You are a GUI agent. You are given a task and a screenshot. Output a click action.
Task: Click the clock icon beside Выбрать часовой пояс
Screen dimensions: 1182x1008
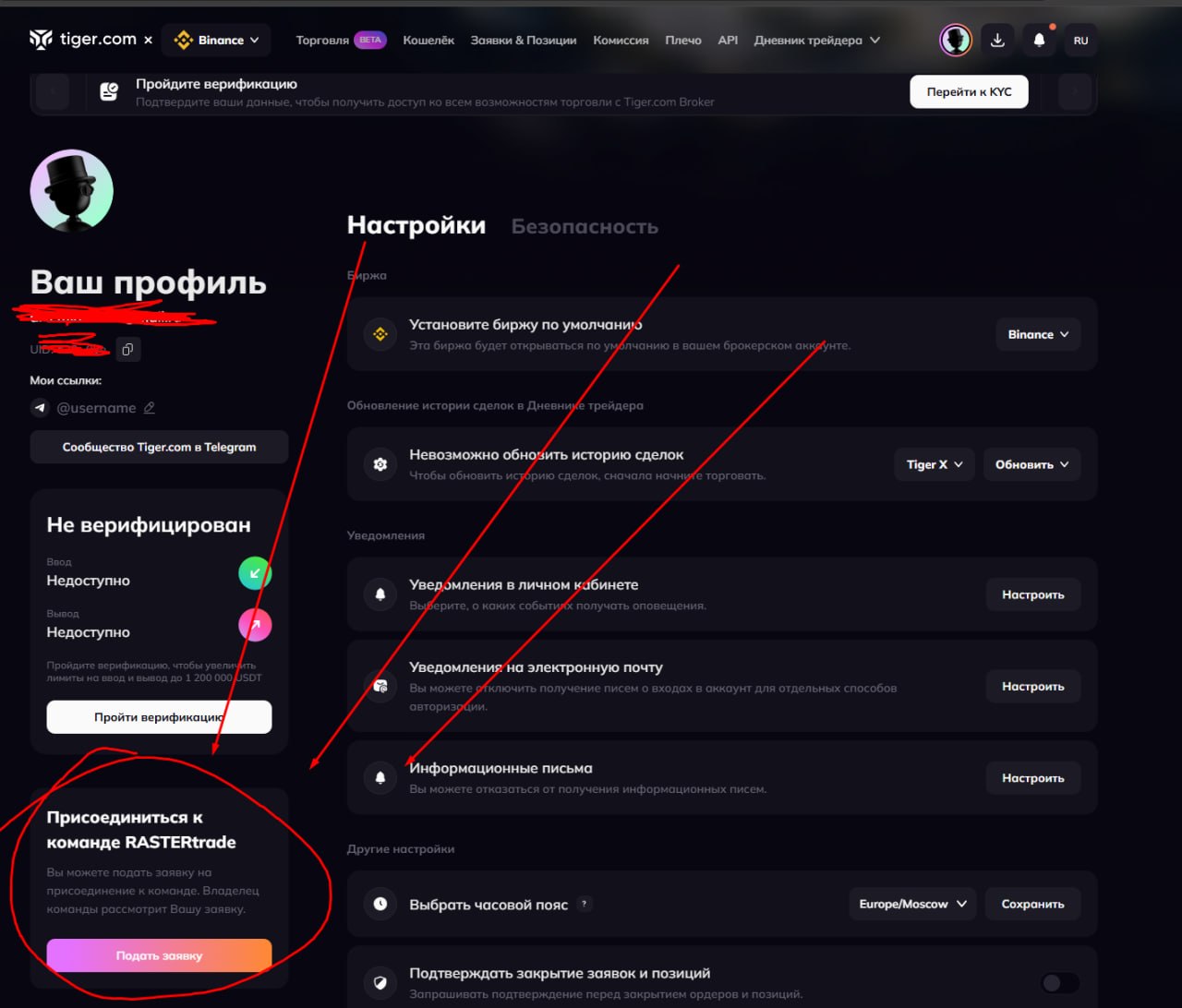(380, 904)
